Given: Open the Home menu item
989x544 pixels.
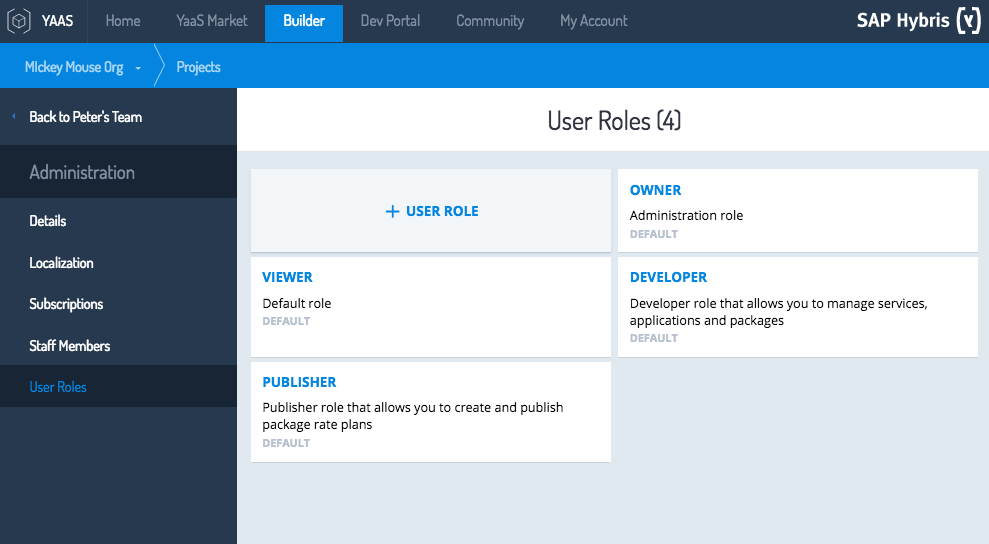Looking at the screenshot, I should [x=123, y=21].
